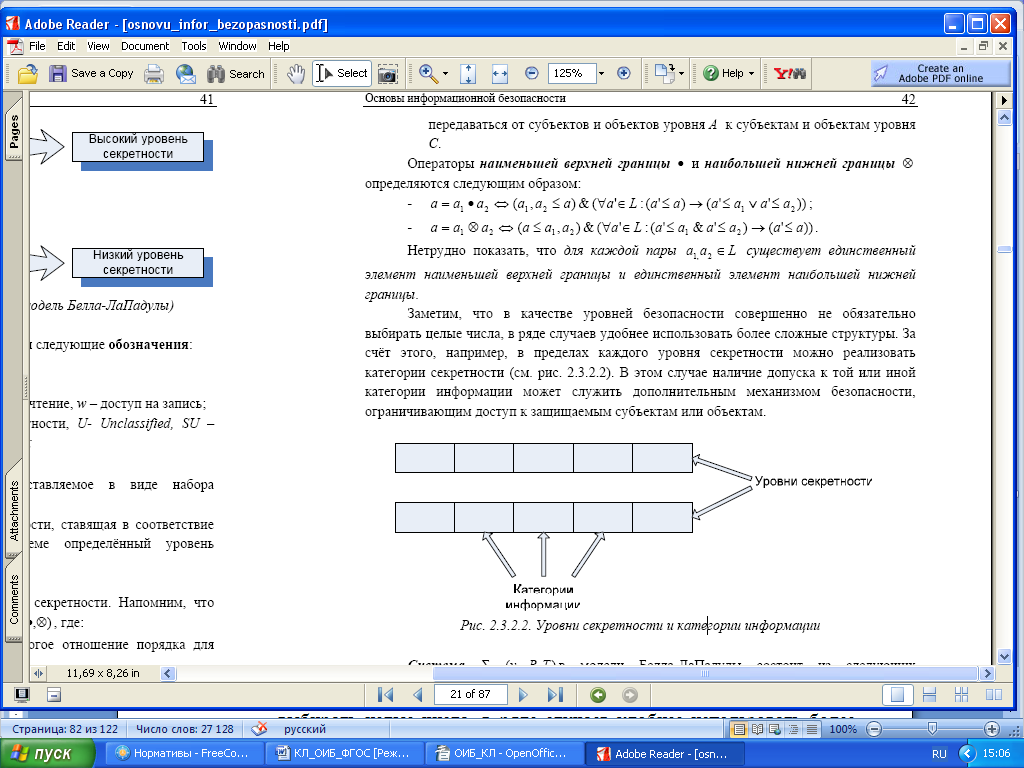Open the Document menu

(x=145, y=46)
